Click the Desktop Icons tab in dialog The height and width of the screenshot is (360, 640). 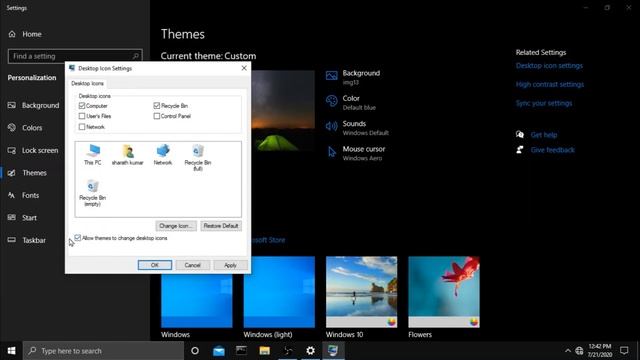[x=87, y=83]
